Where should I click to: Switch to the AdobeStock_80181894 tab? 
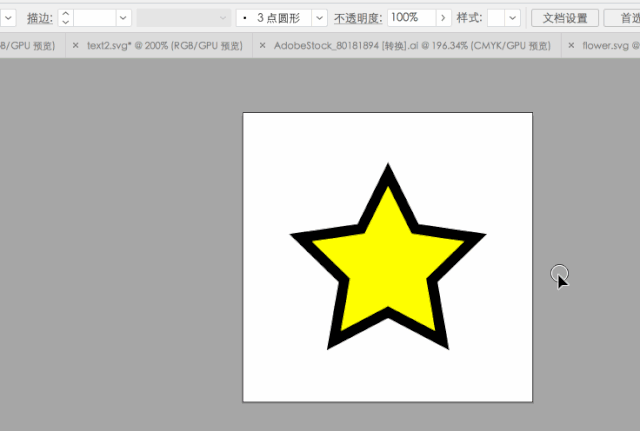point(412,46)
